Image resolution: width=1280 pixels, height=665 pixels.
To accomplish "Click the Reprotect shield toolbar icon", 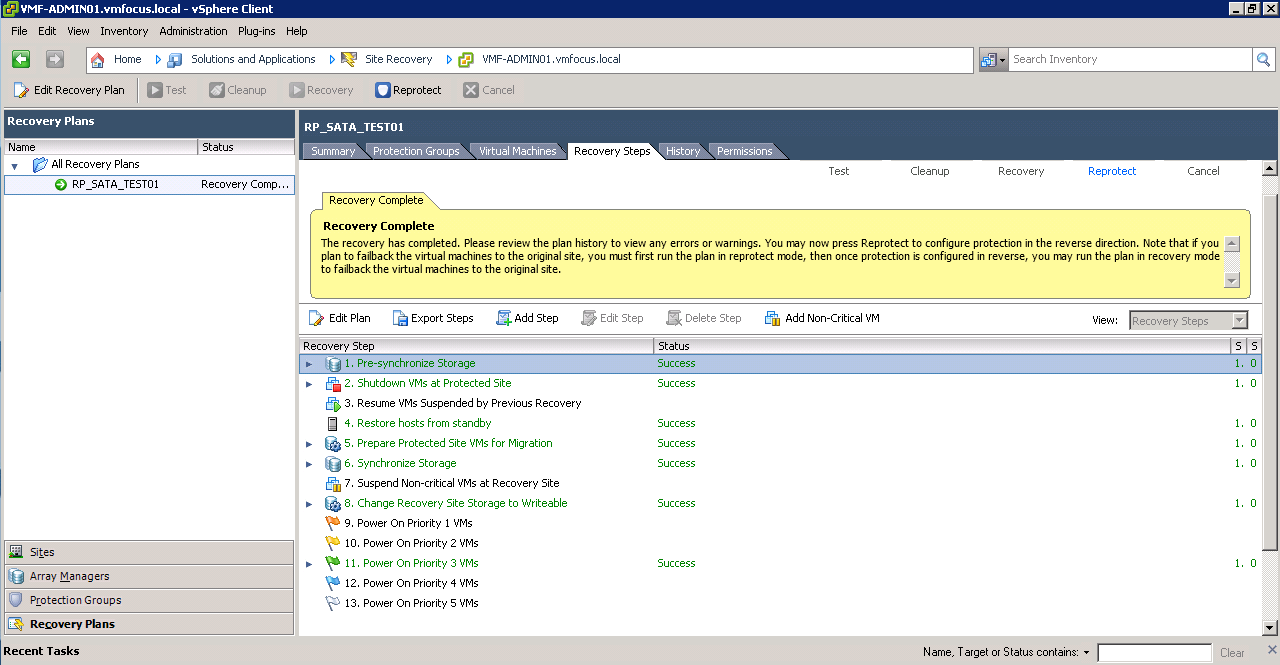I will 383,90.
